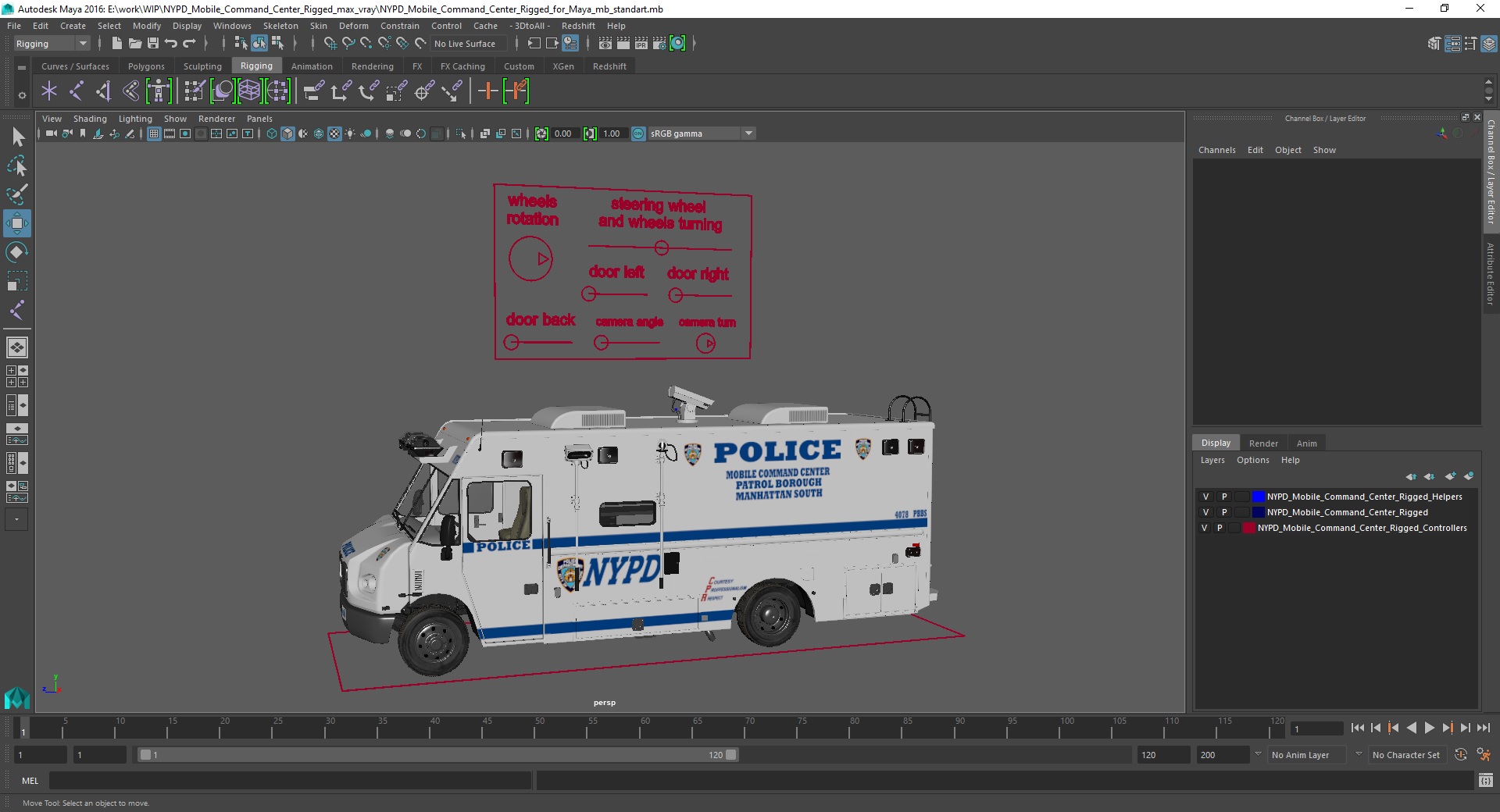The width and height of the screenshot is (1500, 812).
Task: Select the Locator shelf icon
Action: [x=49, y=91]
